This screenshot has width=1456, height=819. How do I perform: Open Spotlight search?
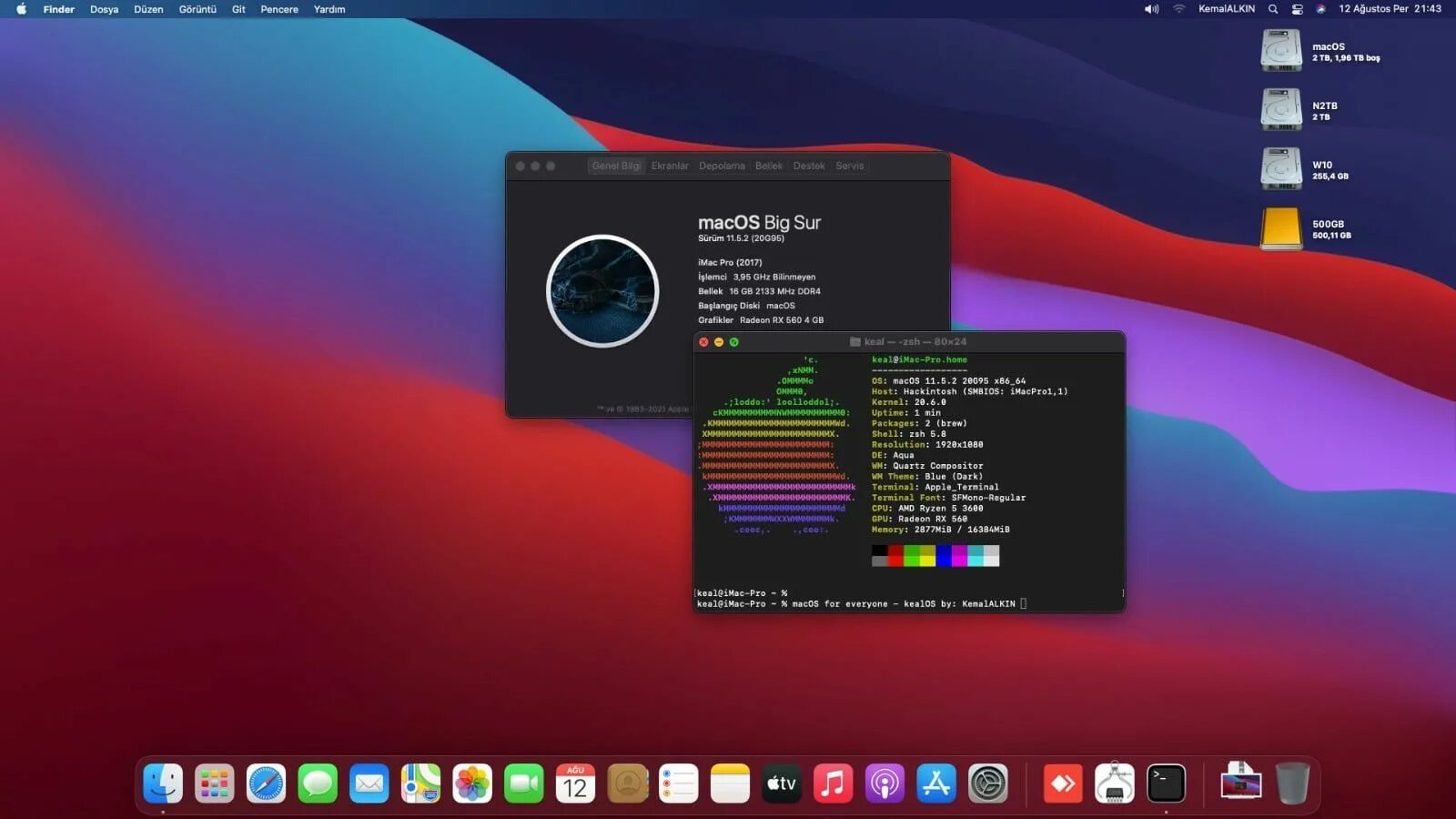coord(1273,9)
